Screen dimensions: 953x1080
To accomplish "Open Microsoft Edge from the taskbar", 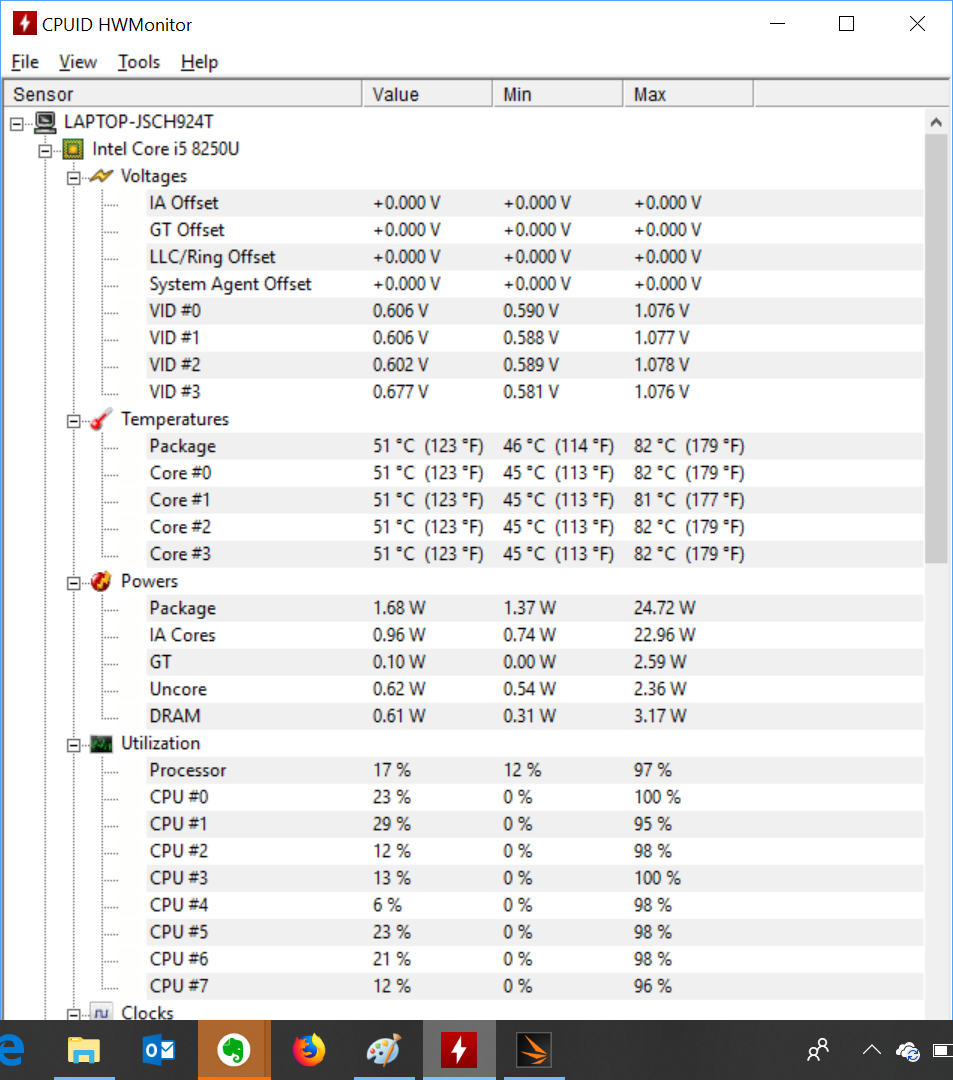I will (x=12, y=1050).
